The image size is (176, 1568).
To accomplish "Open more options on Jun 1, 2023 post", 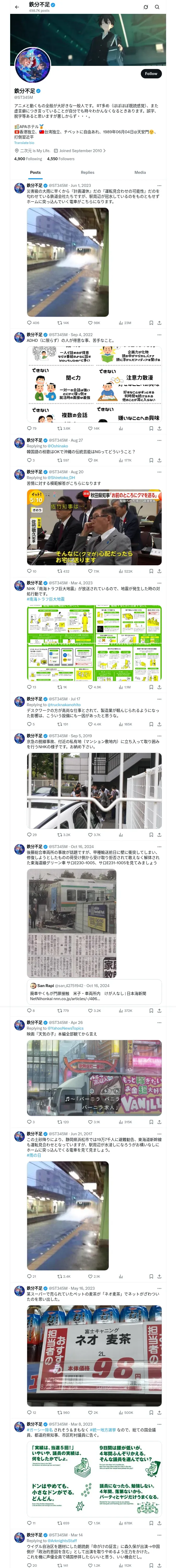I will tap(159, 186).
